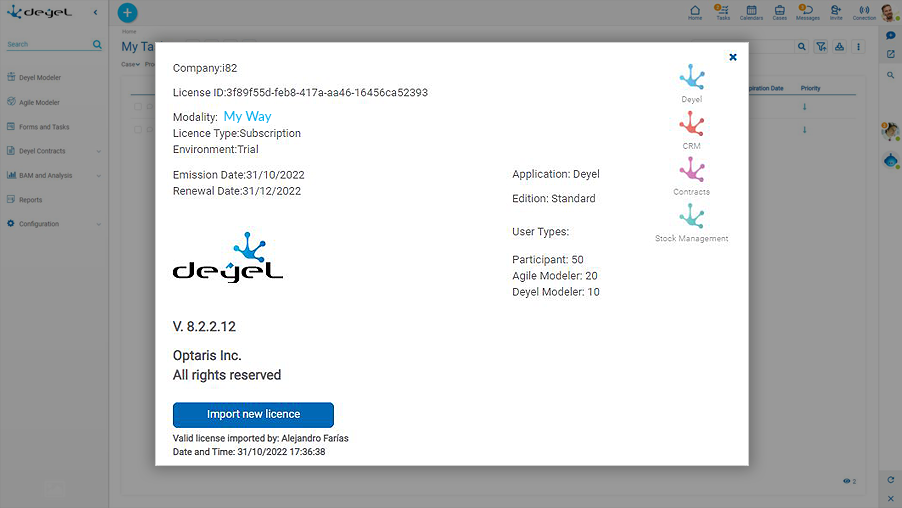This screenshot has height=508, width=902.
Task: Click the blue plus create button
Action: [127, 12]
